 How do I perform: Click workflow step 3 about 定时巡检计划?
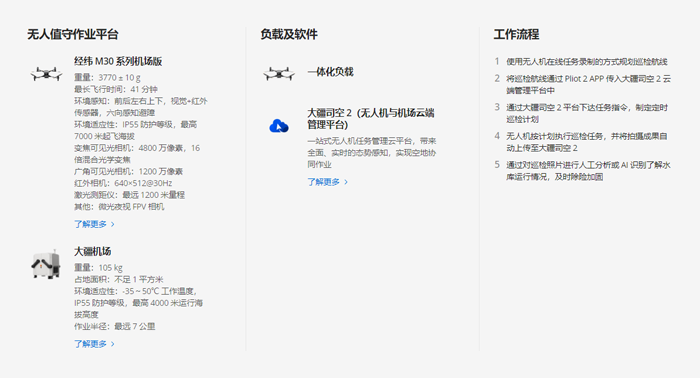(x=581, y=113)
